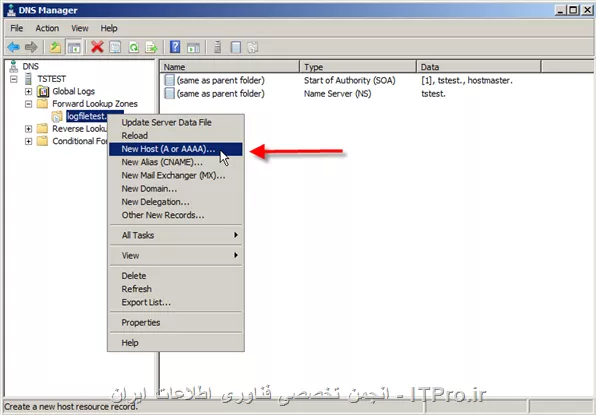
Task: Click the Name Server record icon
Action: [x=169, y=93]
